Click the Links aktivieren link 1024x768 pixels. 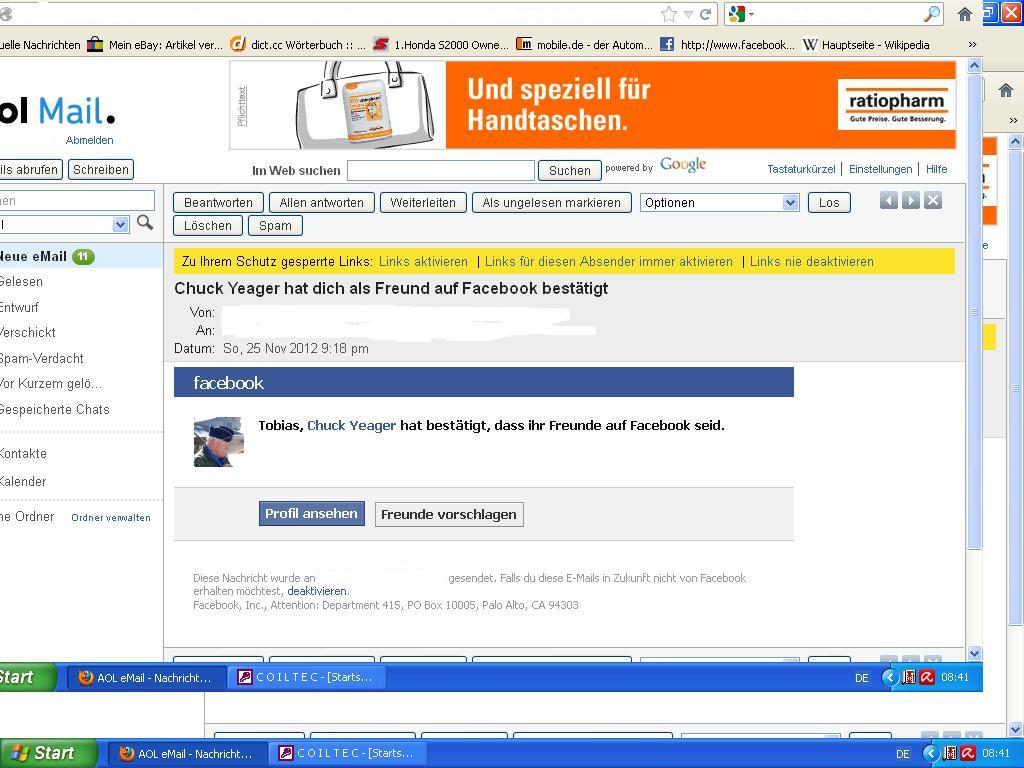click(423, 261)
